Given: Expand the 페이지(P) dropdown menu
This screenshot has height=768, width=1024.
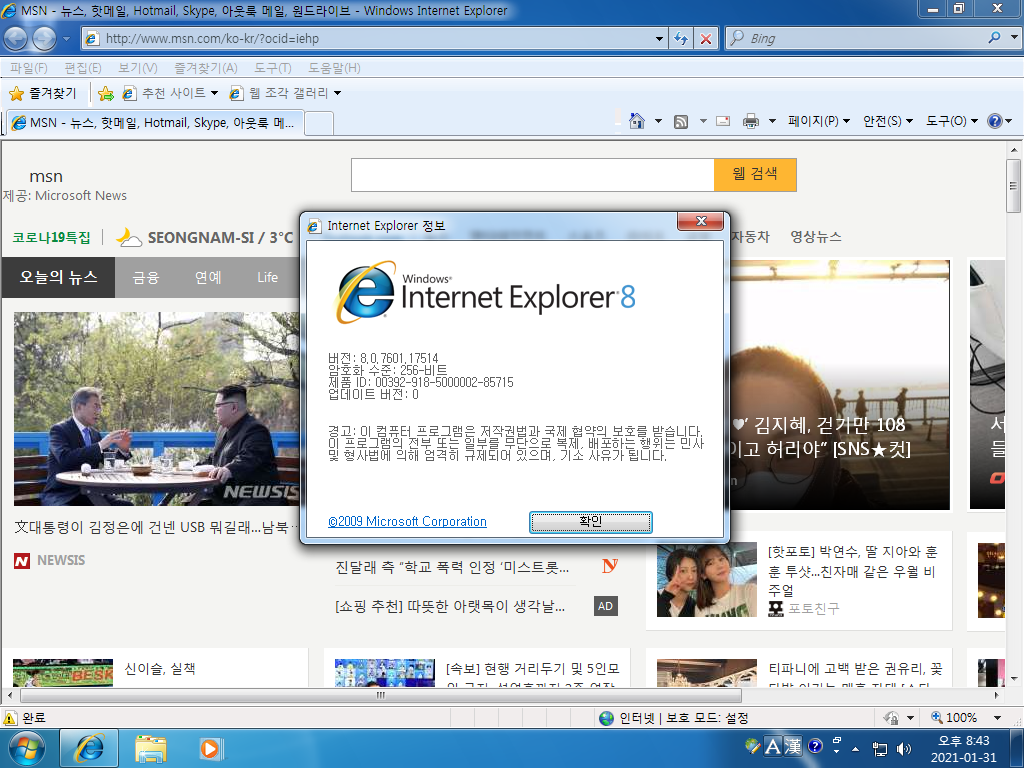Looking at the screenshot, I should coord(819,121).
